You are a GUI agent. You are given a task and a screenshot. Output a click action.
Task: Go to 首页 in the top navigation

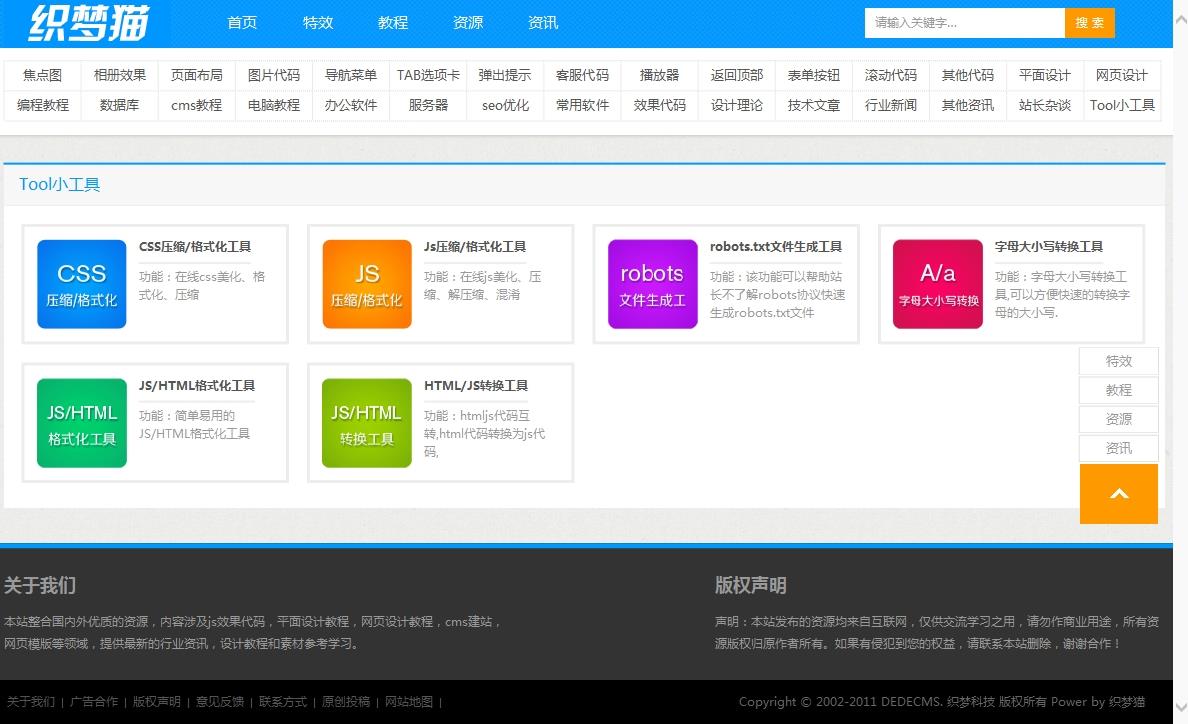[242, 23]
